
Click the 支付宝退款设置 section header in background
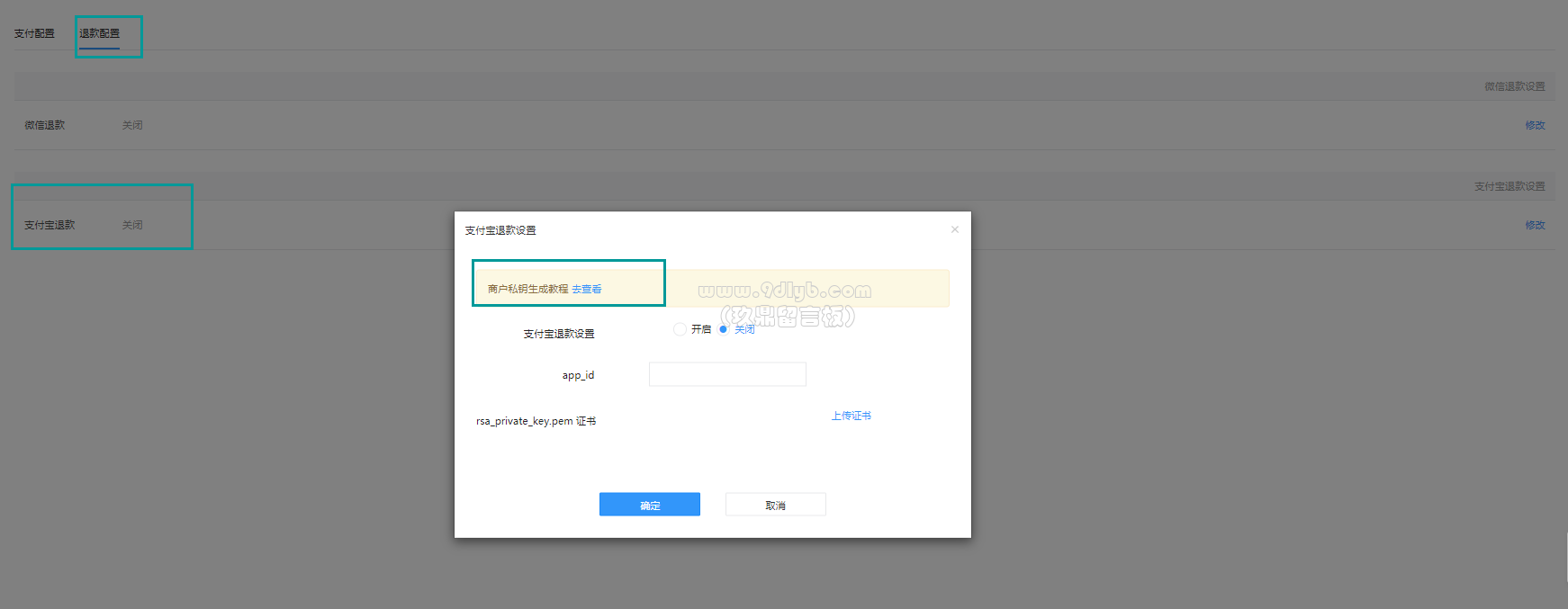(x=1509, y=186)
